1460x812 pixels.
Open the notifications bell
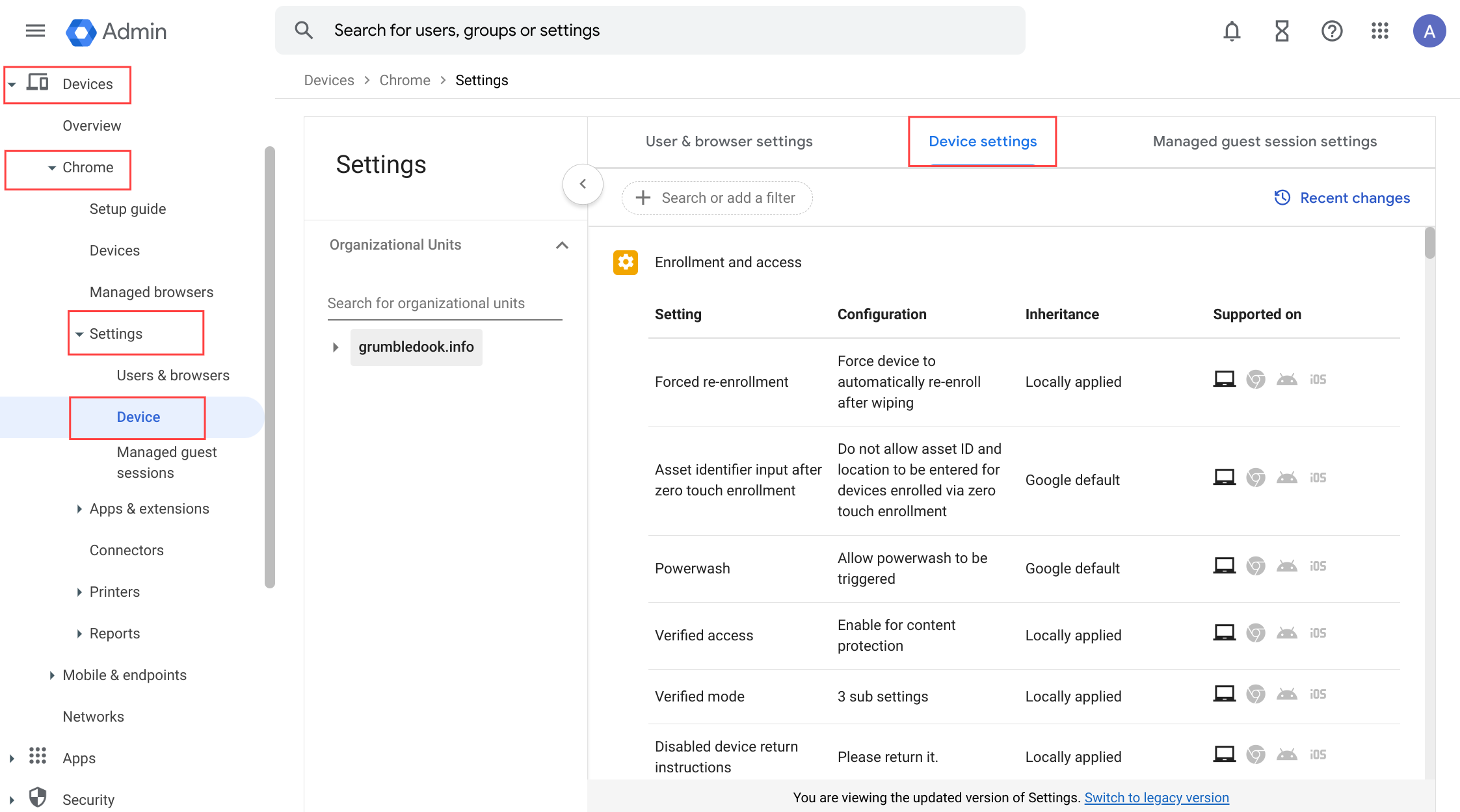coord(1232,31)
